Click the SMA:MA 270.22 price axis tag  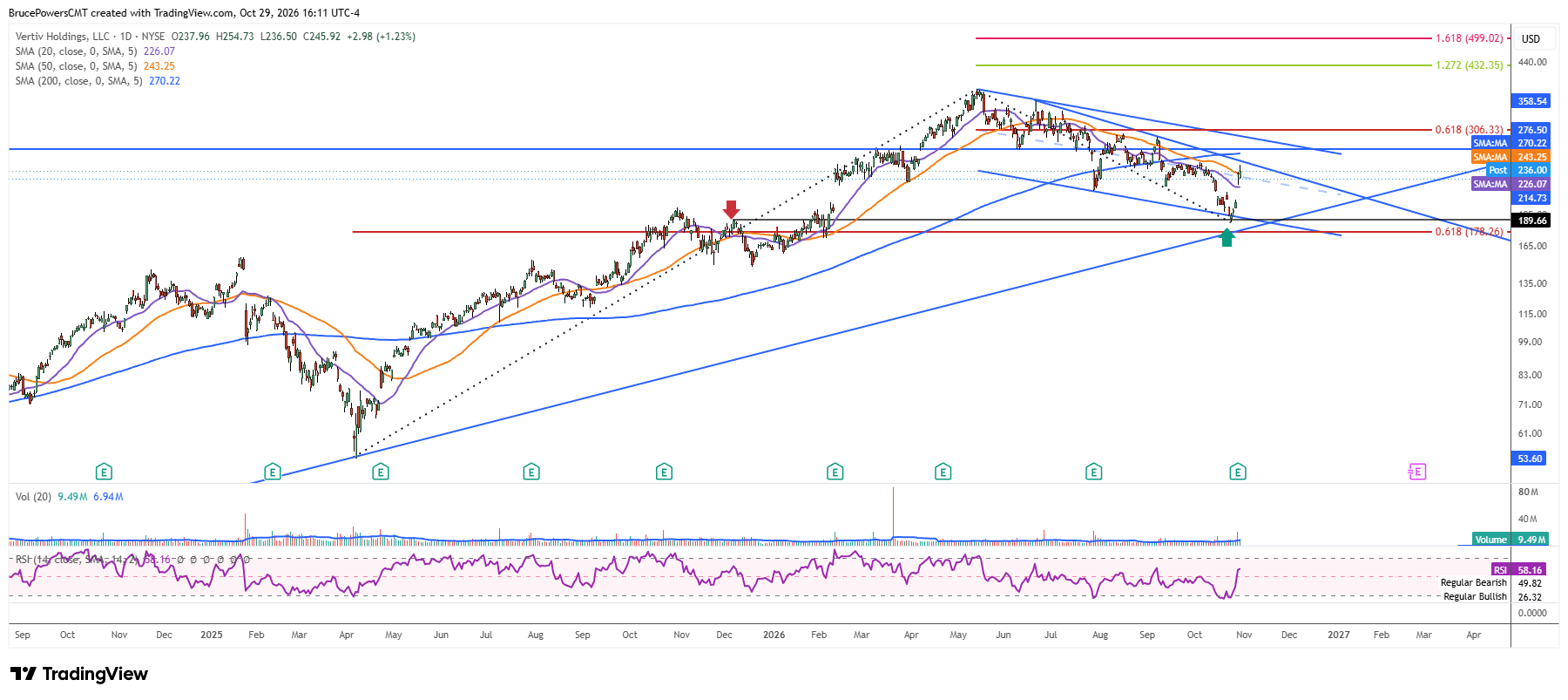(1511, 143)
